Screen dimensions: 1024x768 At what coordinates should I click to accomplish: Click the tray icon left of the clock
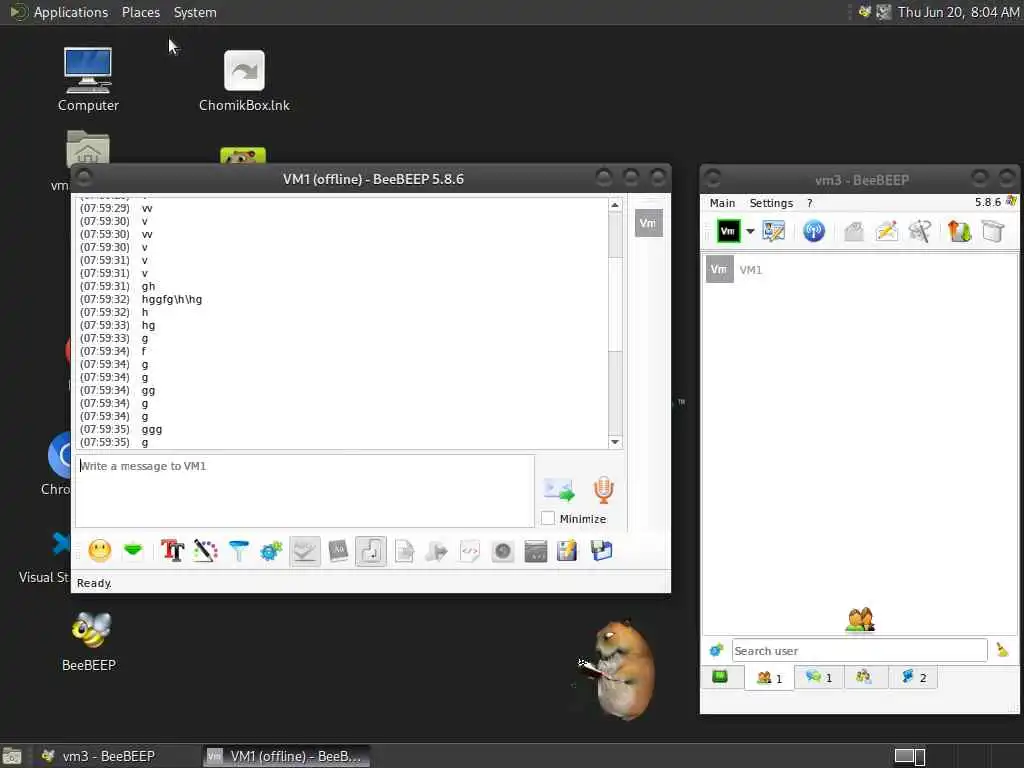884,12
